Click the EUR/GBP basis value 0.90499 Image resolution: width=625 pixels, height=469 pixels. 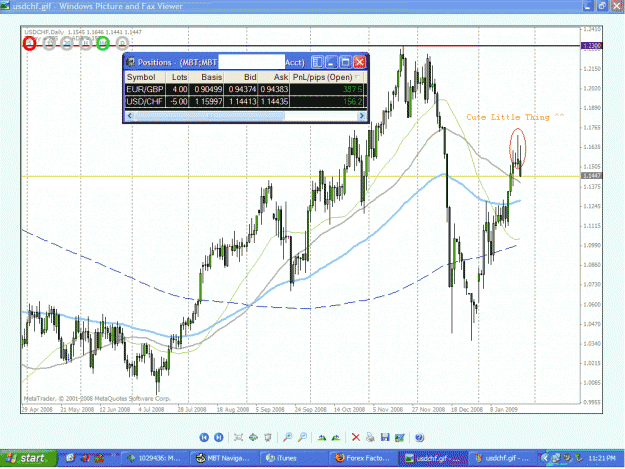pyautogui.click(x=208, y=89)
